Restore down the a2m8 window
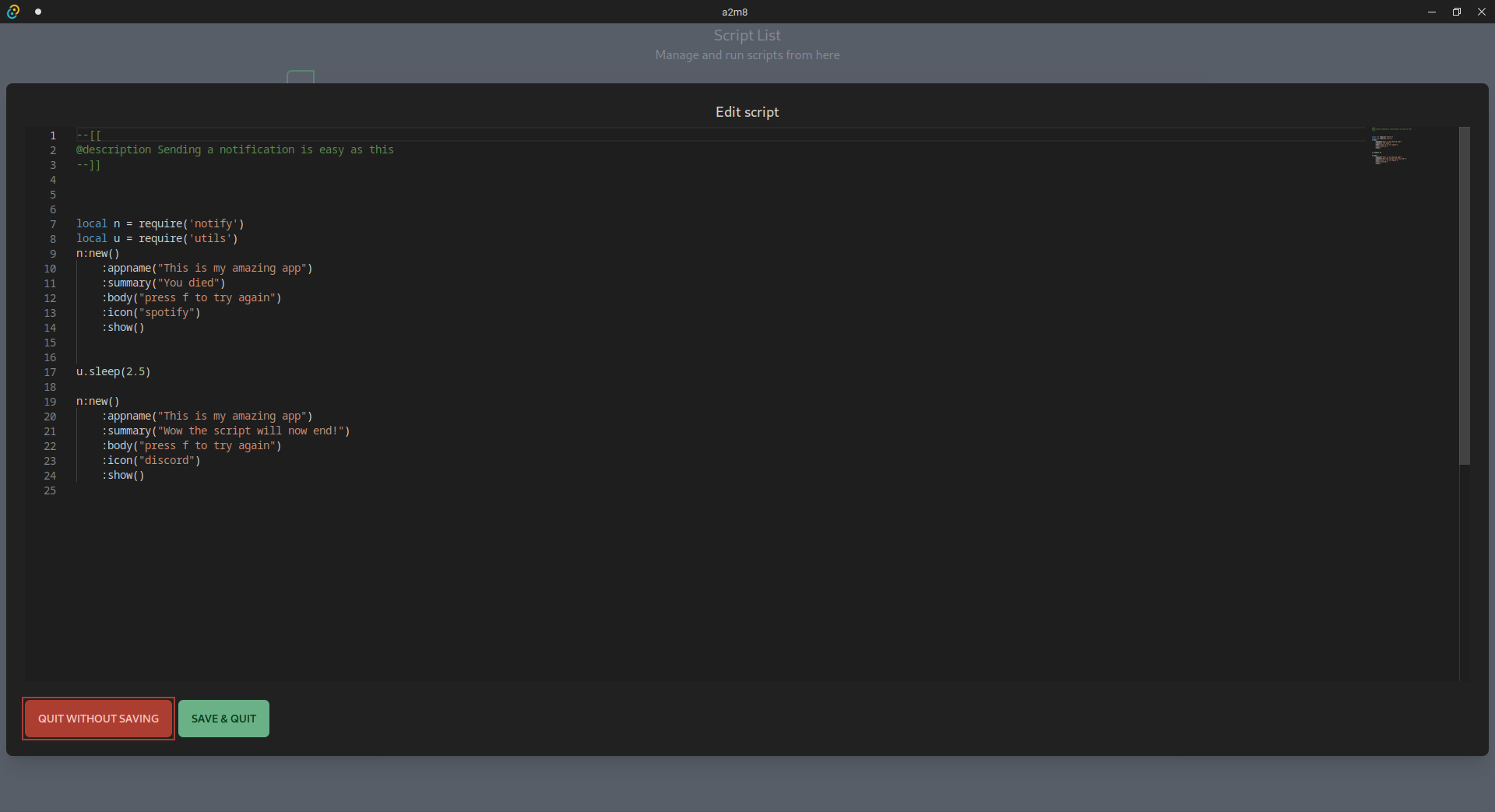 coord(1456,12)
